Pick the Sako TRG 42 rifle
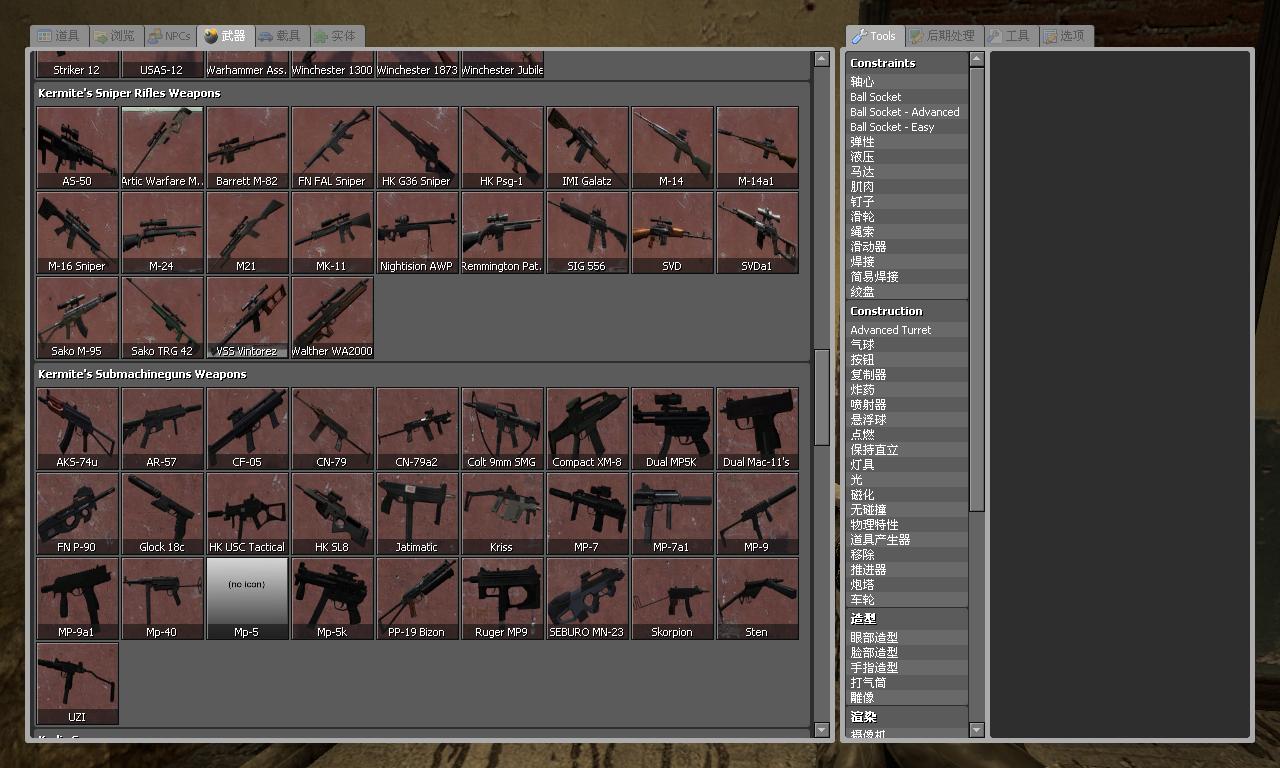The height and width of the screenshot is (768, 1280). pyautogui.click(x=162, y=318)
